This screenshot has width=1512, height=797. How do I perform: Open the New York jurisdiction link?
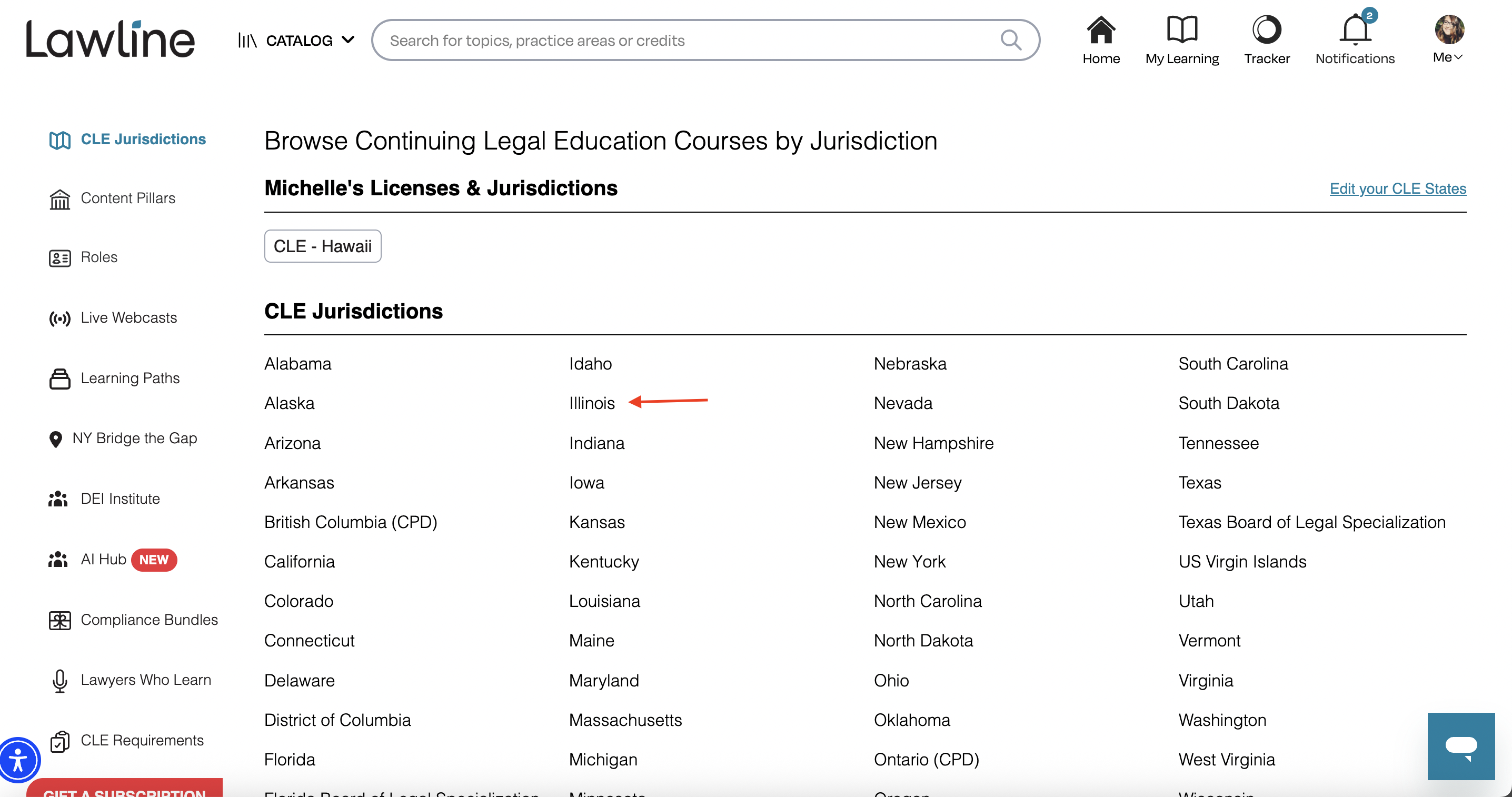909,562
